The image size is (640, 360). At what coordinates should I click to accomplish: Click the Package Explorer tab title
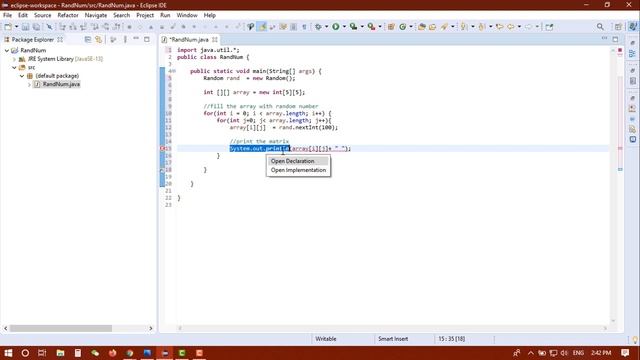pos(33,39)
